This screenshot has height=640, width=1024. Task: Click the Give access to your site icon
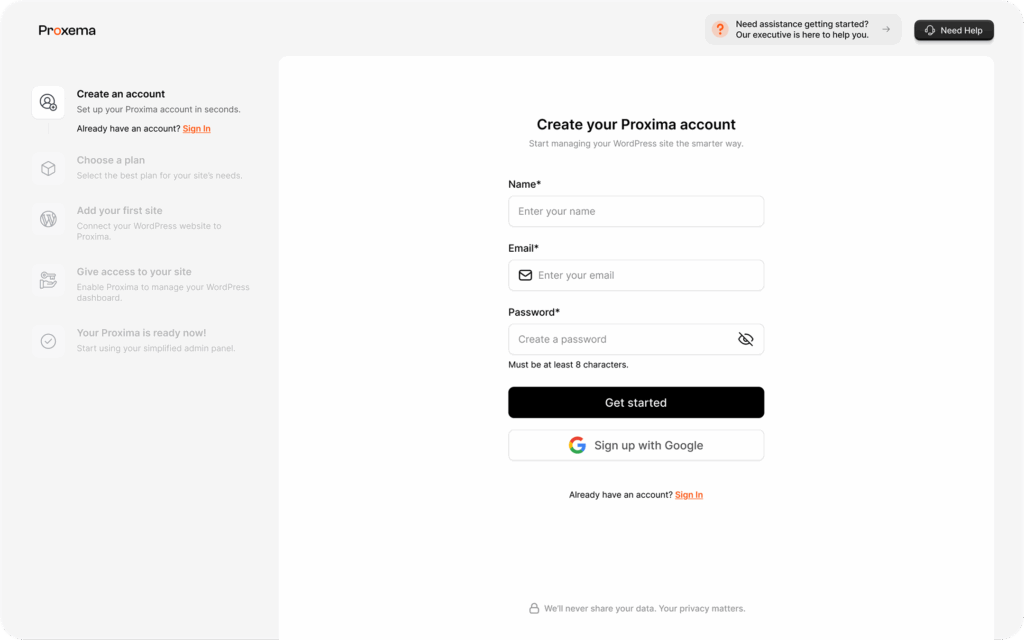[x=48, y=280]
